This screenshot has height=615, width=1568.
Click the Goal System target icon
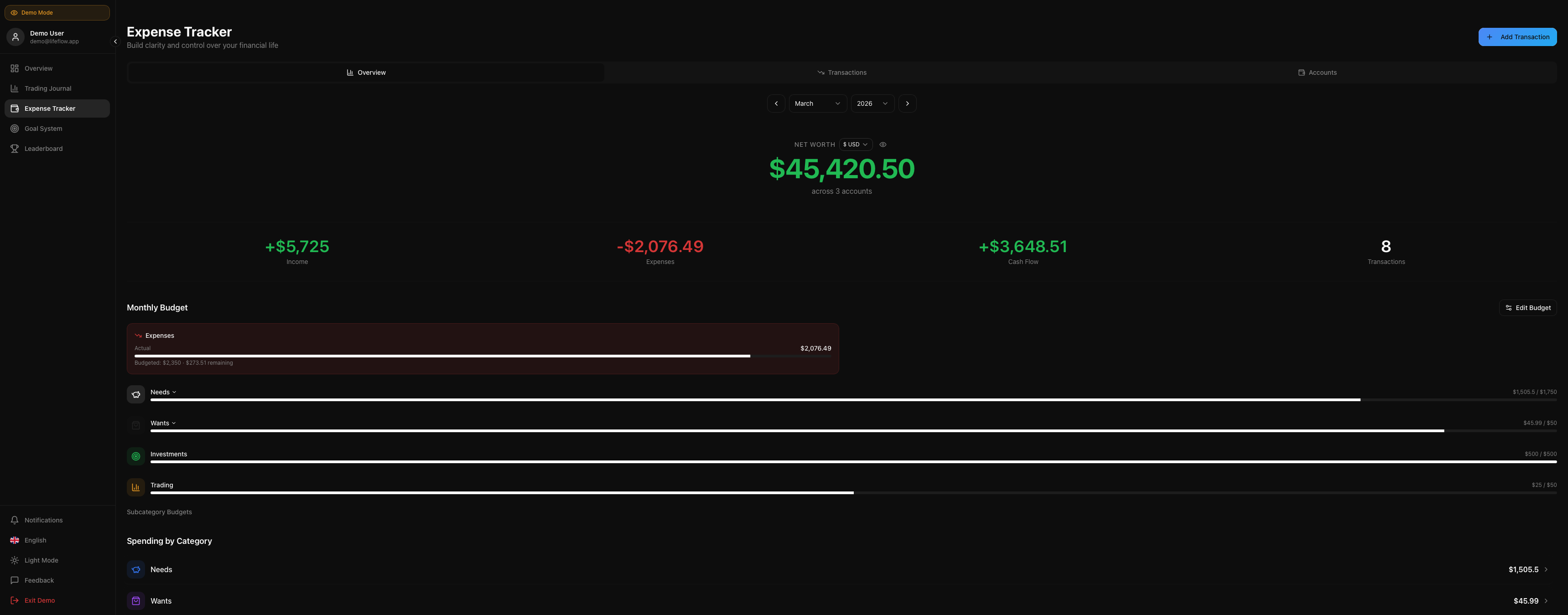pos(15,129)
